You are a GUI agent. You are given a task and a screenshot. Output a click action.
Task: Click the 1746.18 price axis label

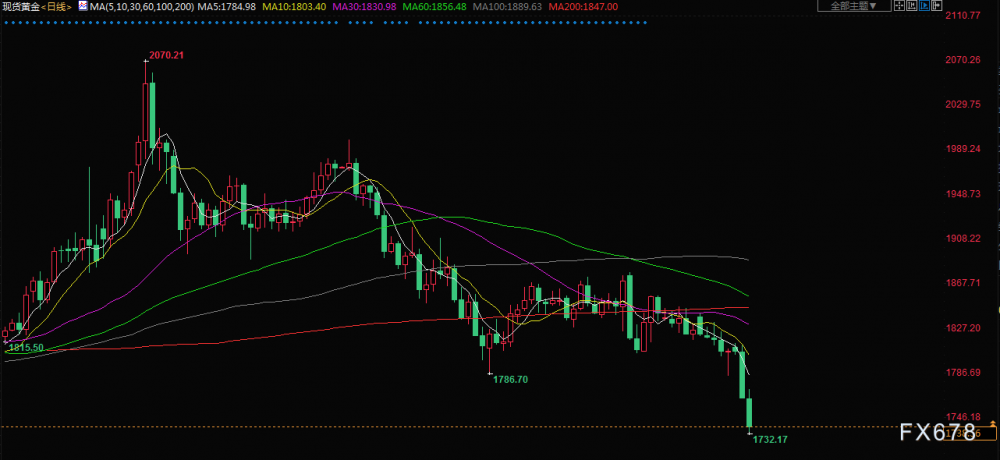pyautogui.click(x=964, y=415)
